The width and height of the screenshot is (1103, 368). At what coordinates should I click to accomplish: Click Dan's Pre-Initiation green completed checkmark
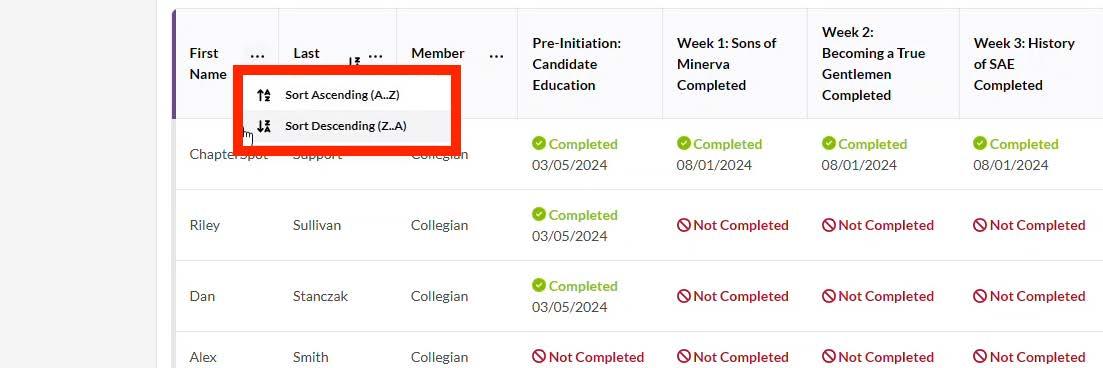[539, 285]
